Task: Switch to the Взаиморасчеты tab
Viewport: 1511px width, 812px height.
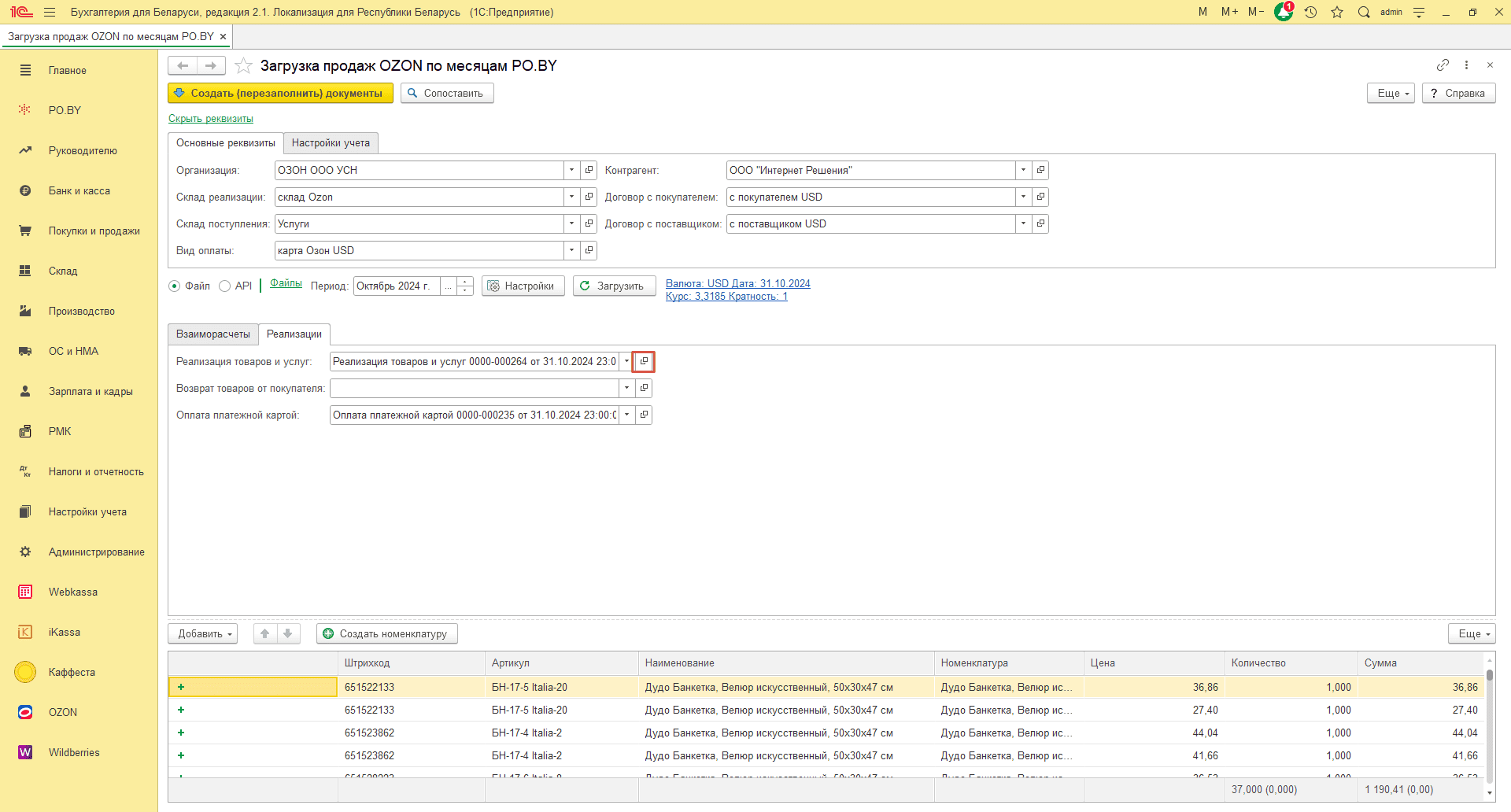Action: [213, 334]
